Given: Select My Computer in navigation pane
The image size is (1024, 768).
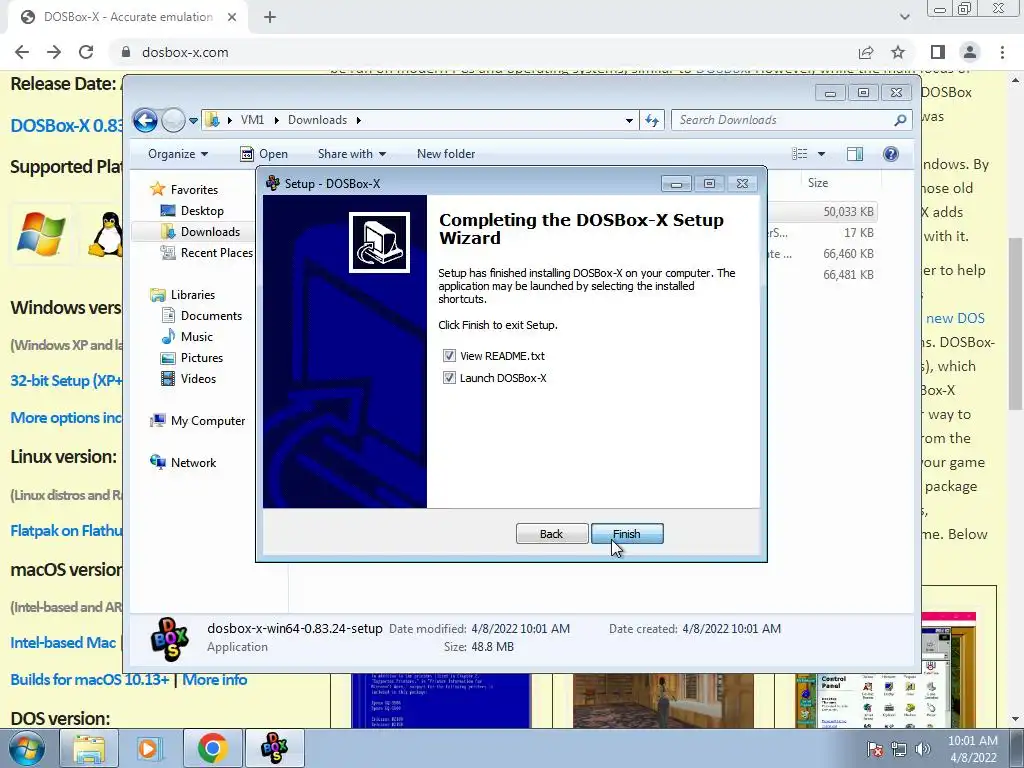Looking at the screenshot, I should coord(208,421).
